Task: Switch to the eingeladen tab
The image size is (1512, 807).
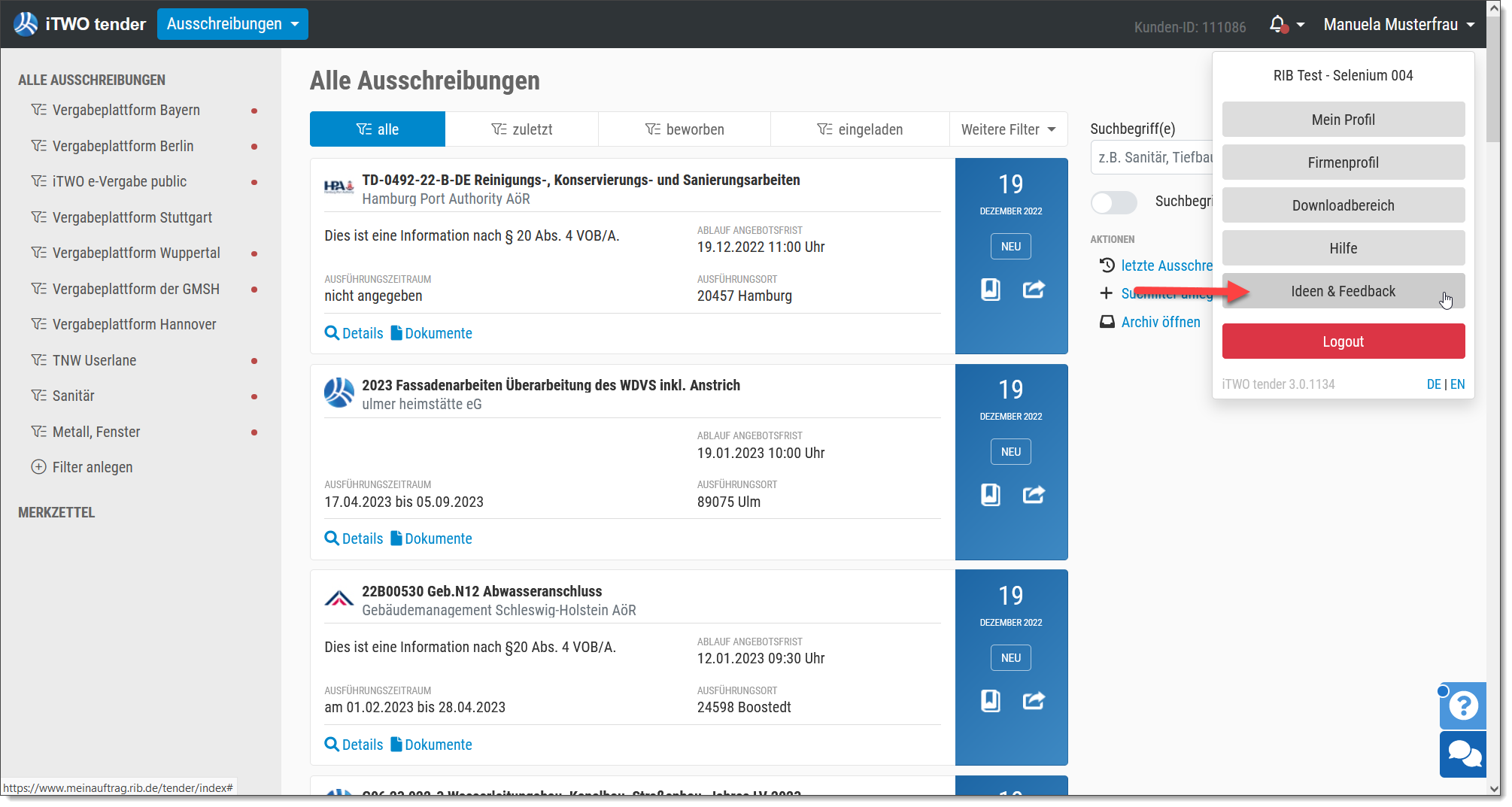Action: point(860,129)
